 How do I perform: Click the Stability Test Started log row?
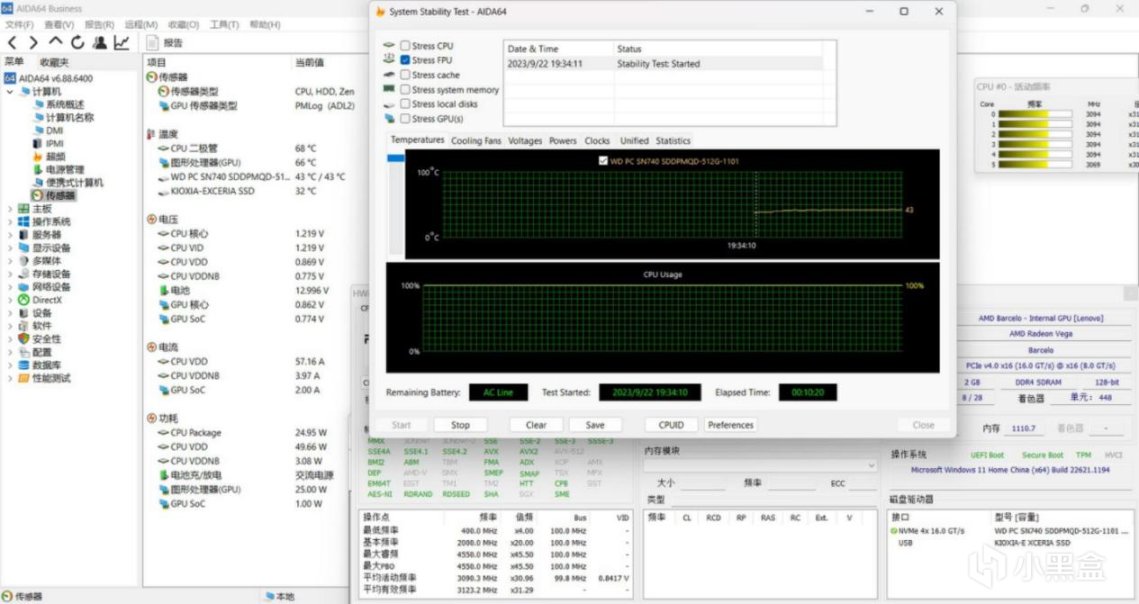tap(664, 64)
